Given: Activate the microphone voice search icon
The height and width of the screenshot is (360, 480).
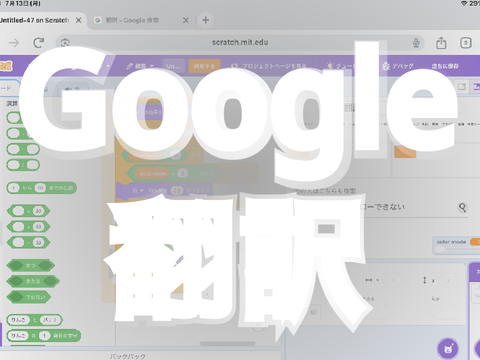Looking at the screenshot, I should (x=416, y=43).
